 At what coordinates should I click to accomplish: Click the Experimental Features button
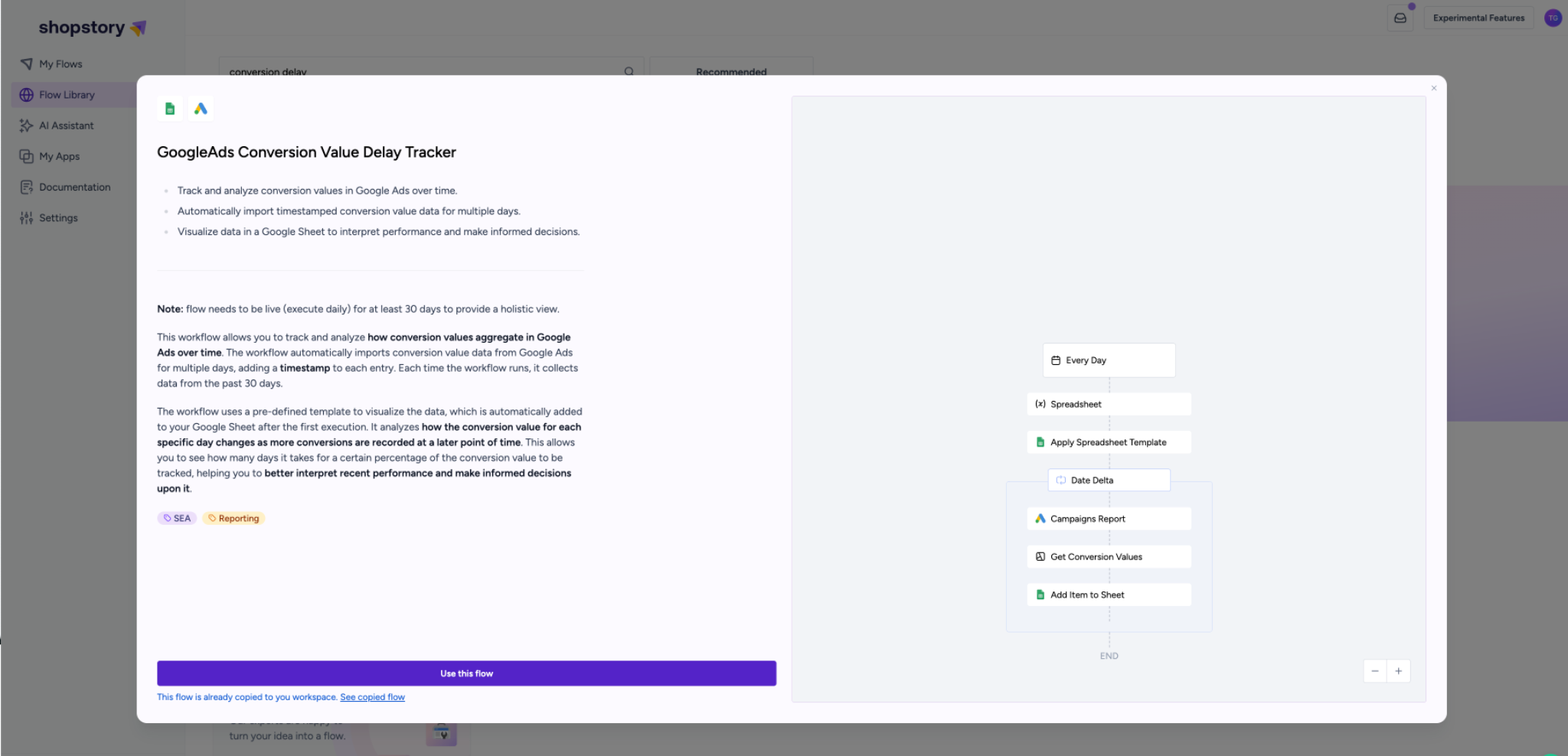click(1478, 18)
